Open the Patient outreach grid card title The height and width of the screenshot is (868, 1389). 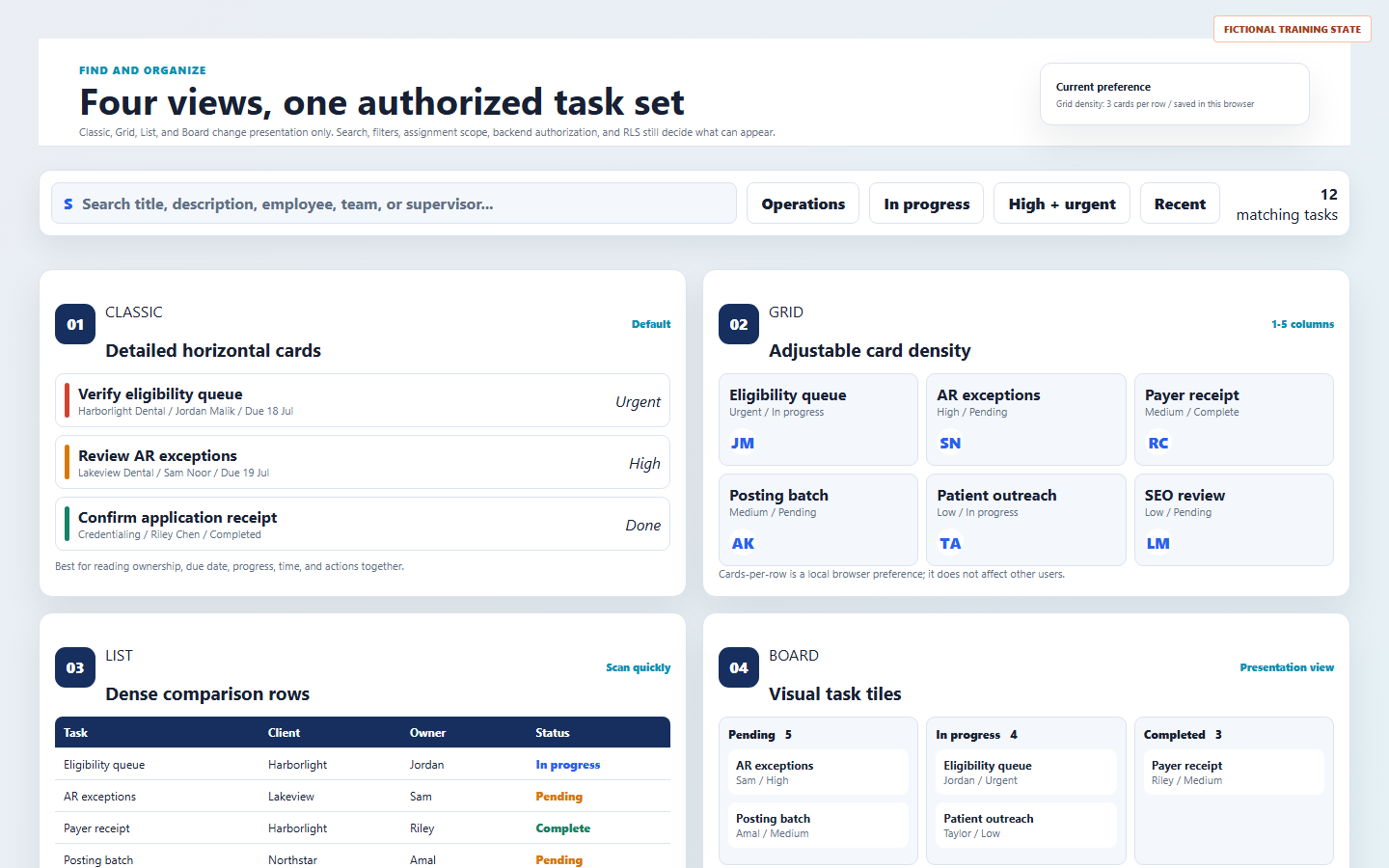coord(996,496)
